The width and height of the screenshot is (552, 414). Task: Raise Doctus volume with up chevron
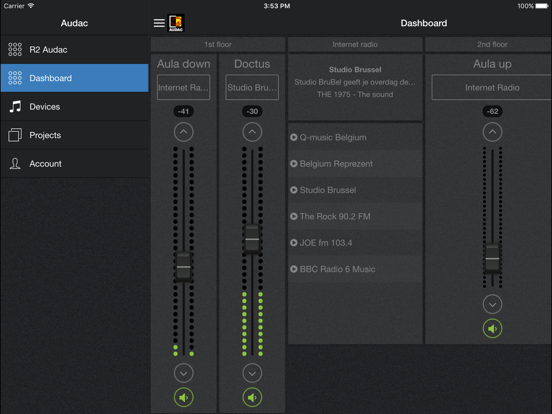point(252,132)
